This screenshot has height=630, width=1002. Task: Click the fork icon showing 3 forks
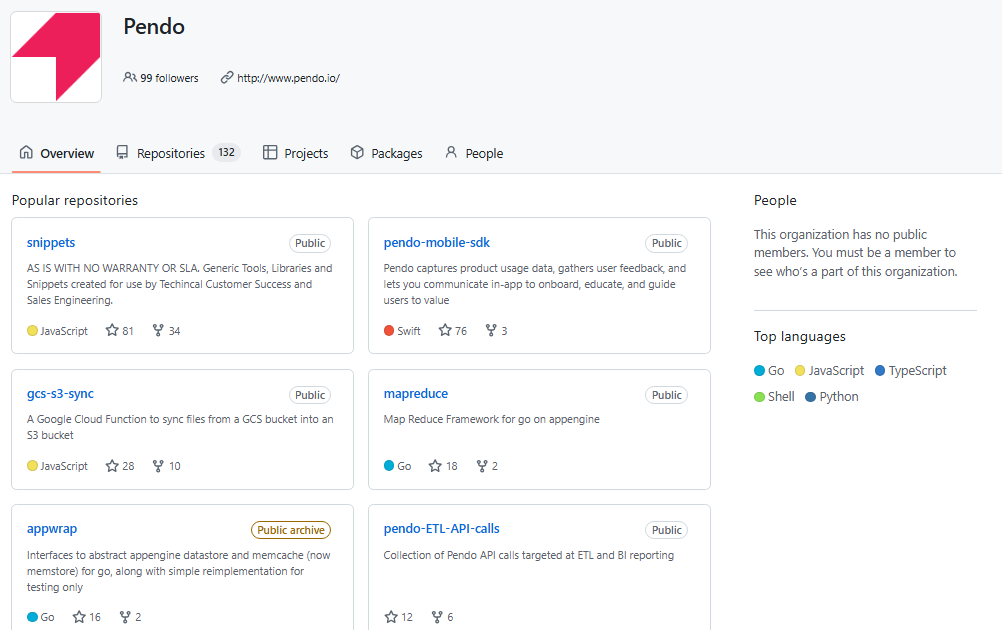pyautogui.click(x=491, y=330)
